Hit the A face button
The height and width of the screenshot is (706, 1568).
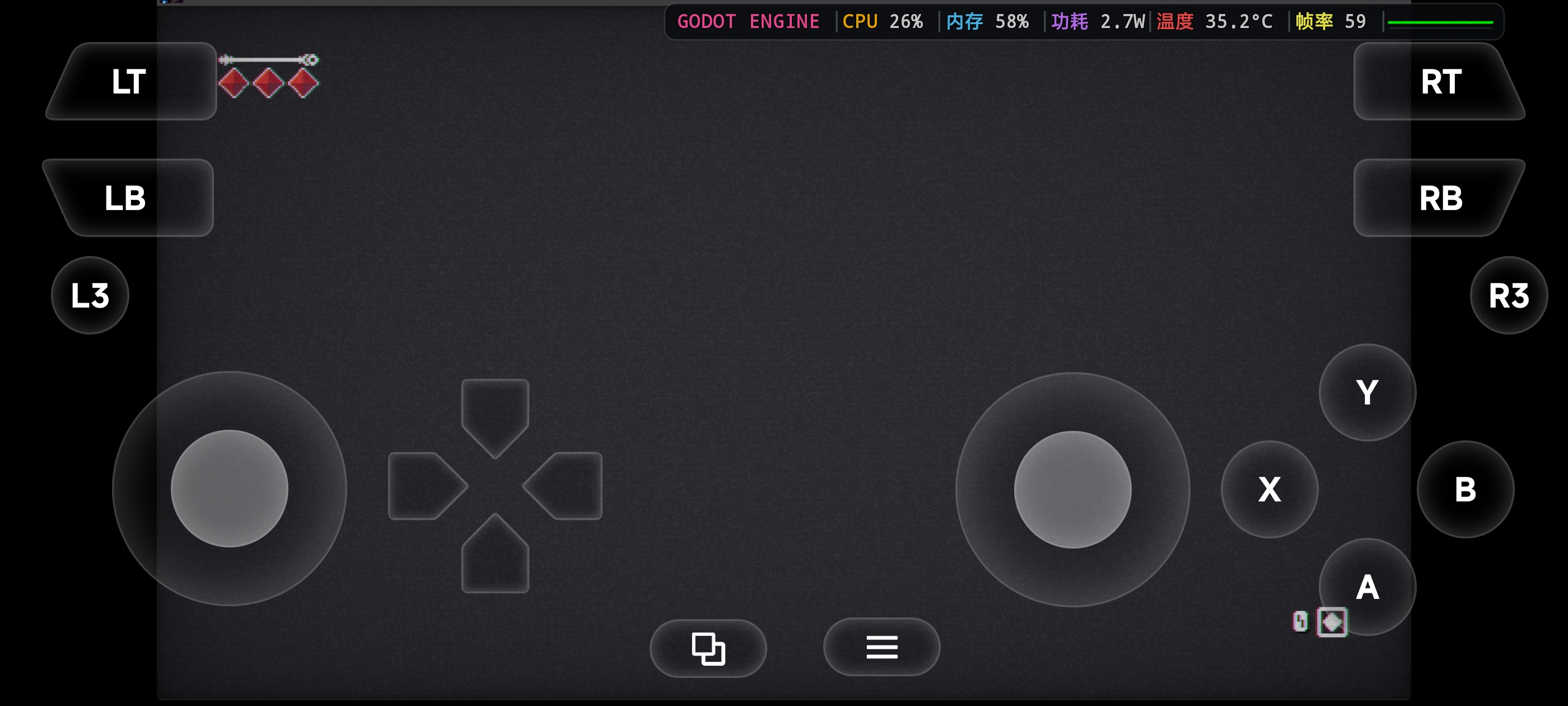1367,587
